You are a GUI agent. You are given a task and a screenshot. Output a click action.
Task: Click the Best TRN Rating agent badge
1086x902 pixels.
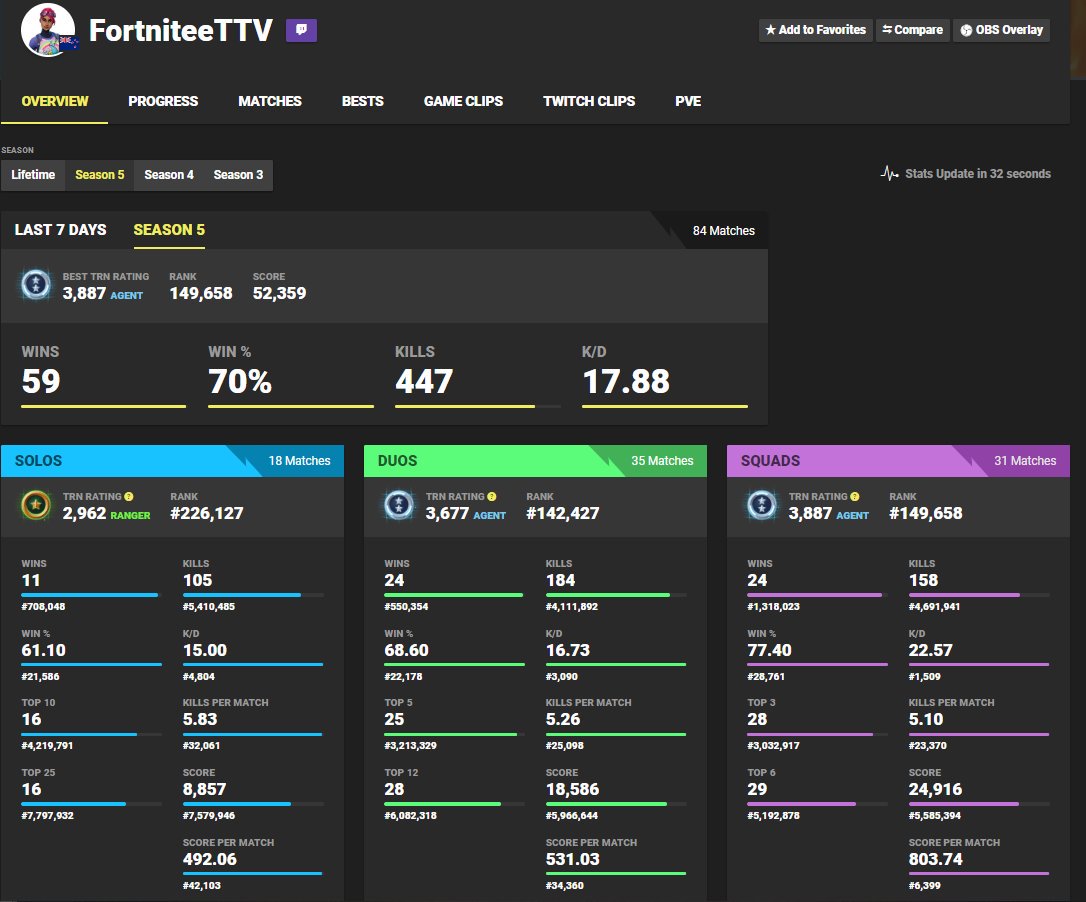pyautogui.click(x=36, y=285)
